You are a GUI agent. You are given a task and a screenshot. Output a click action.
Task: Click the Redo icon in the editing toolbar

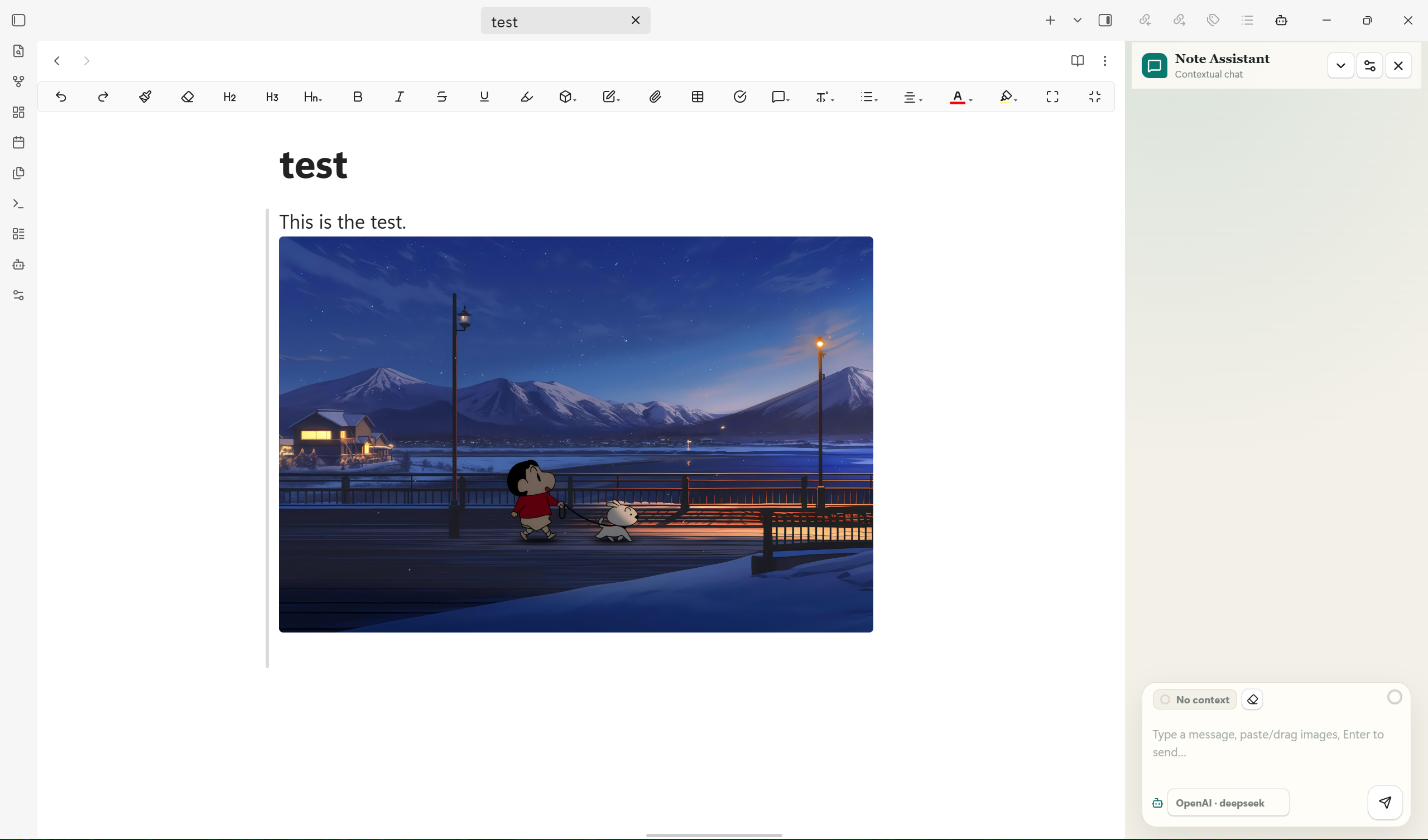pos(103,97)
